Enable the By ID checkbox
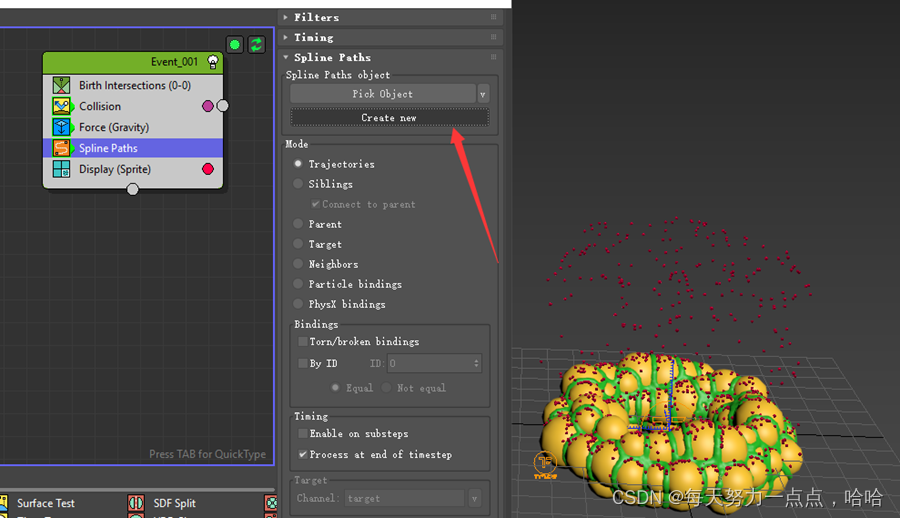The width and height of the screenshot is (900, 518). (x=302, y=363)
